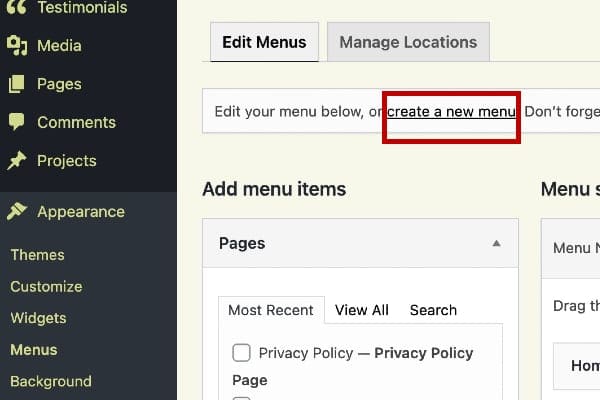Click the create a new menu link
The height and width of the screenshot is (400, 600).
[451, 111]
